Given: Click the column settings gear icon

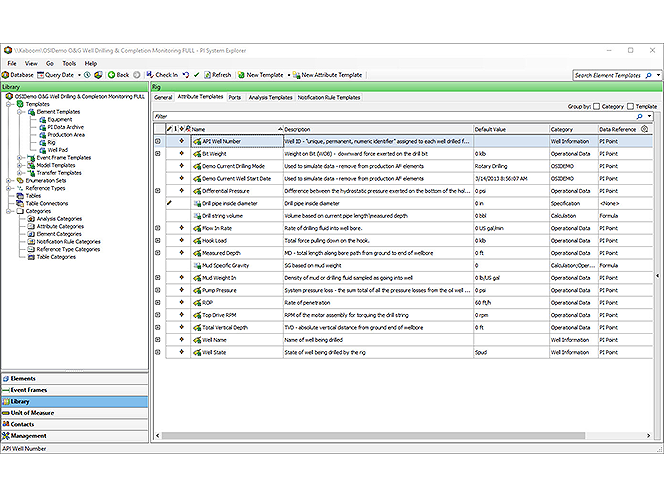Looking at the screenshot, I should (644, 129).
